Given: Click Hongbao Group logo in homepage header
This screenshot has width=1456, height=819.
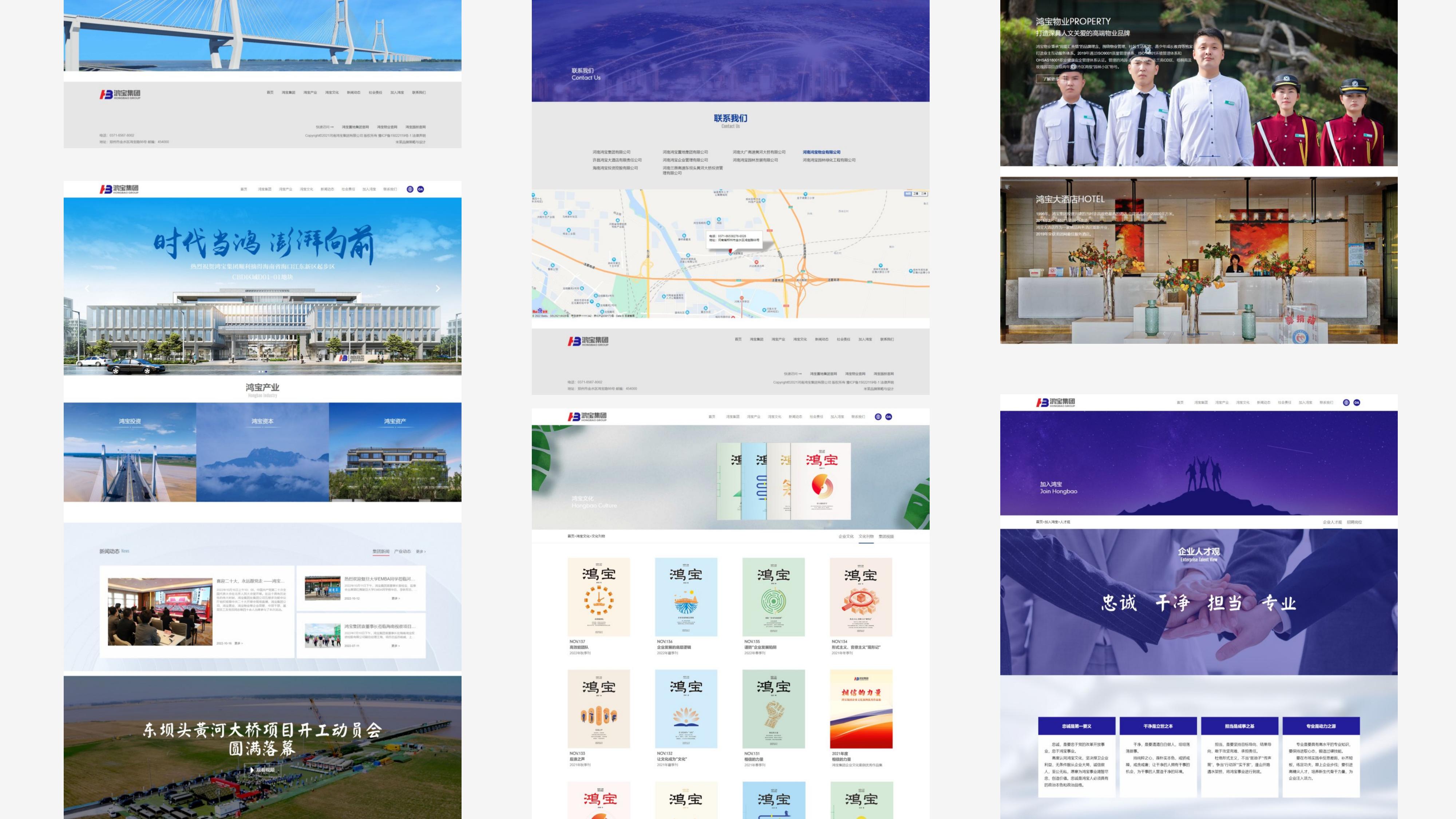Looking at the screenshot, I should (119, 189).
